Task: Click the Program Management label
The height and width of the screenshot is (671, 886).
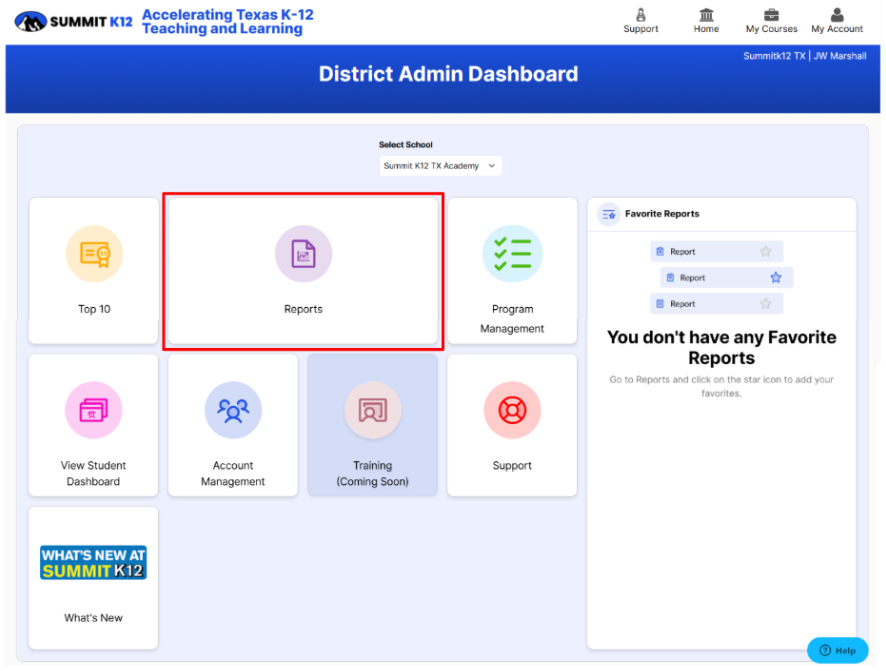Action: tap(512, 319)
